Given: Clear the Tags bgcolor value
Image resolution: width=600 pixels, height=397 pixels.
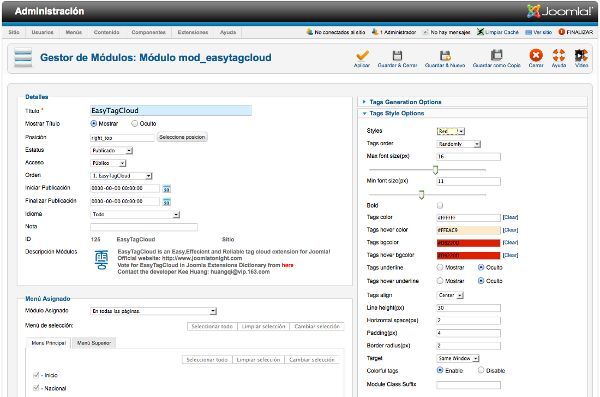Looking at the screenshot, I should pyautogui.click(x=510, y=242).
